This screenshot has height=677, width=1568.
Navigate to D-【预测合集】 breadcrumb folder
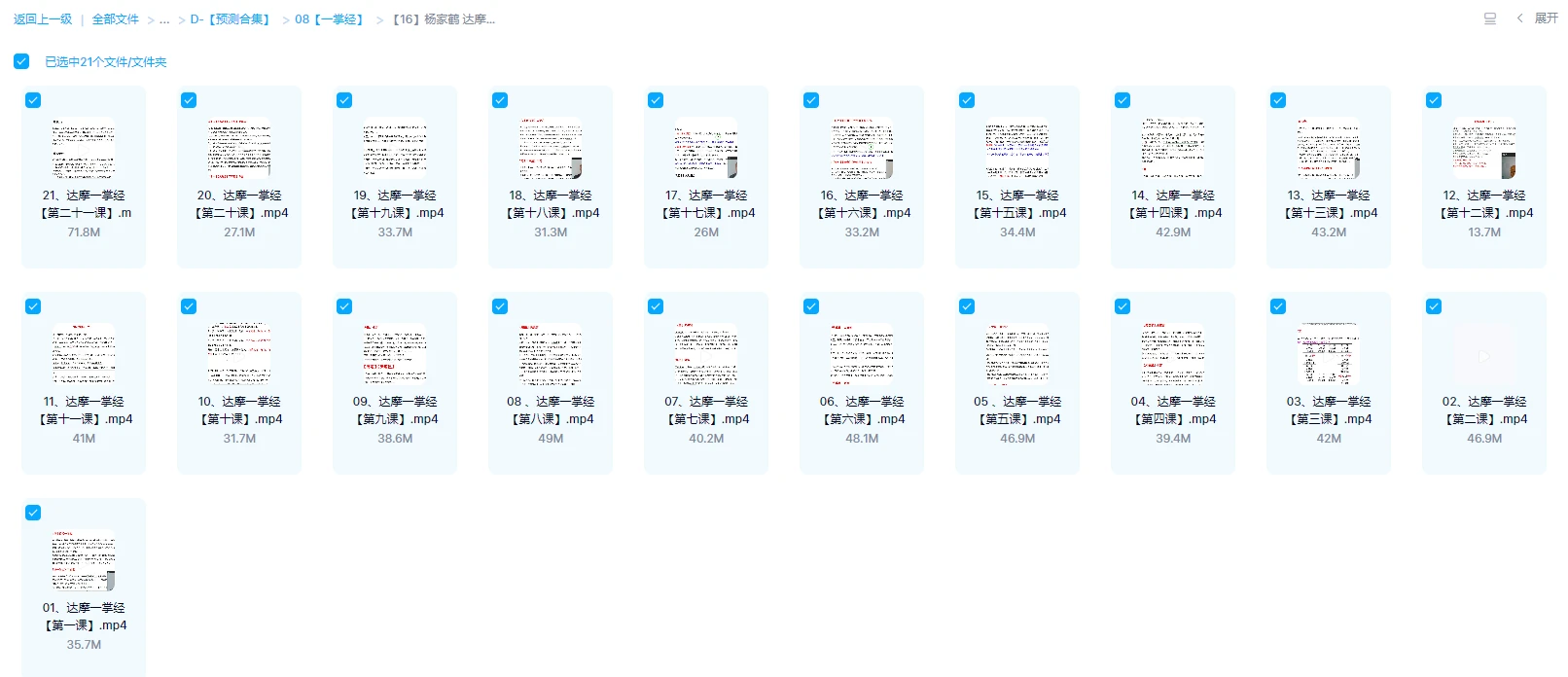tap(232, 19)
